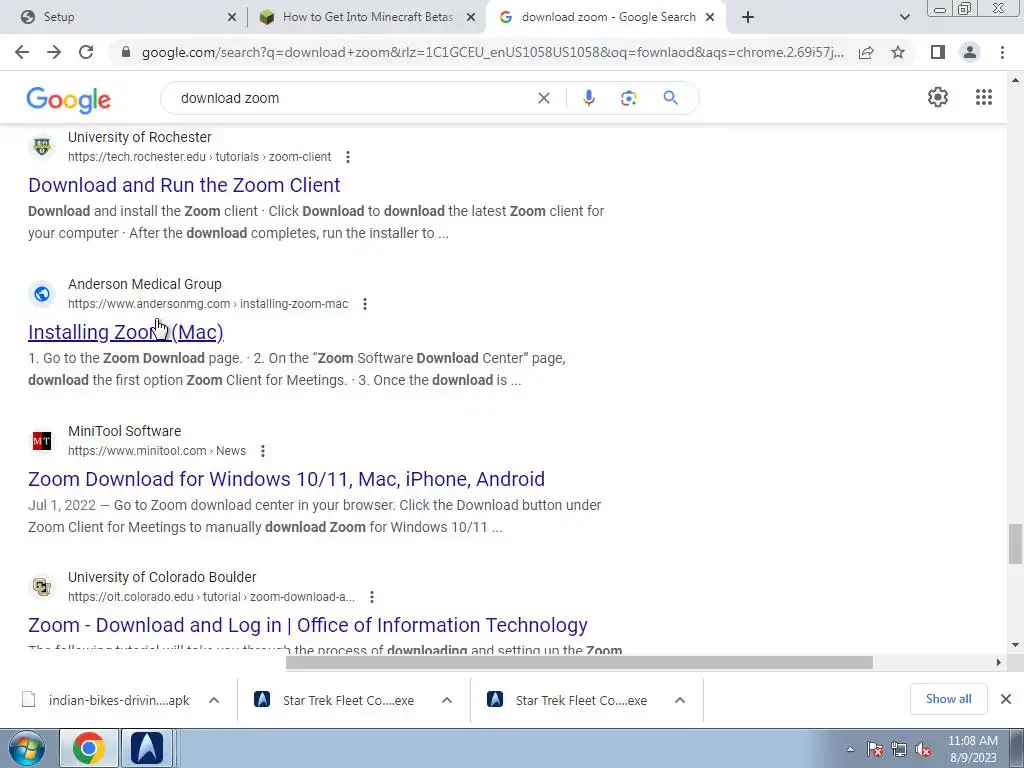Open network tray icon
Screen dimensions: 1024x768
[x=899, y=749]
